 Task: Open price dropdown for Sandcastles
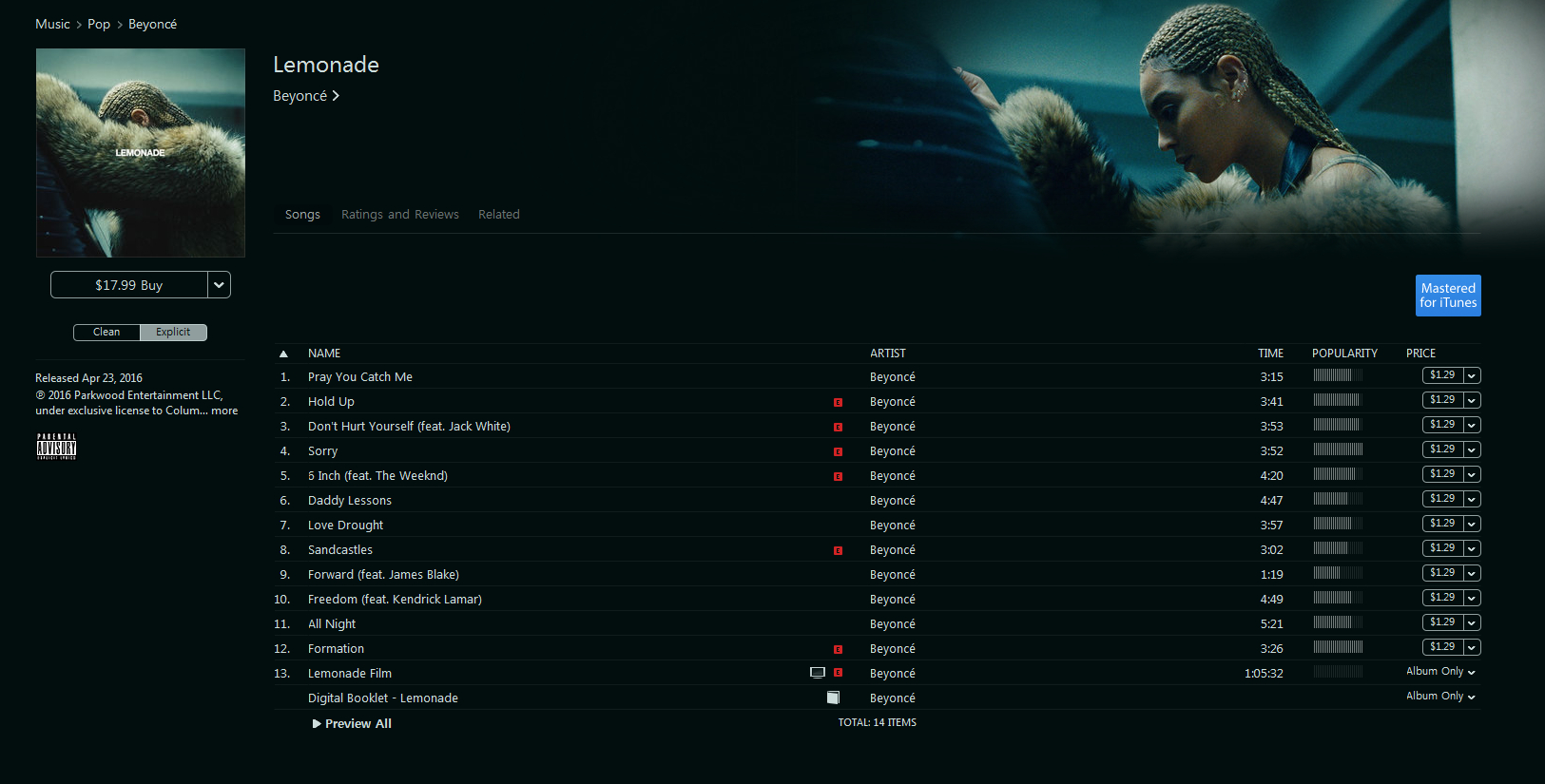[1472, 549]
